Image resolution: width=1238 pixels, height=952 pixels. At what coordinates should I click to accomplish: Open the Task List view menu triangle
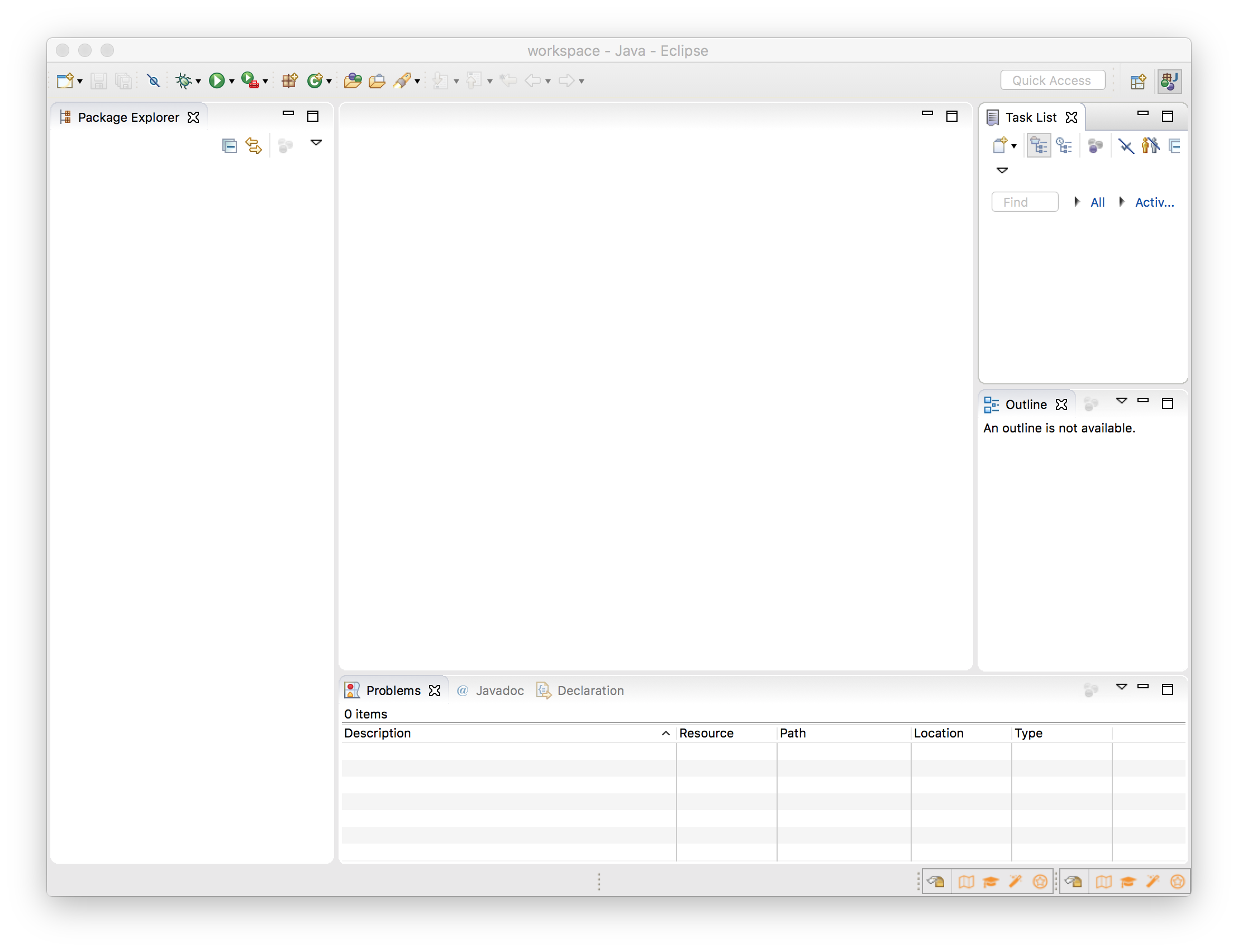pyautogui.click(x=1002, y=170)
